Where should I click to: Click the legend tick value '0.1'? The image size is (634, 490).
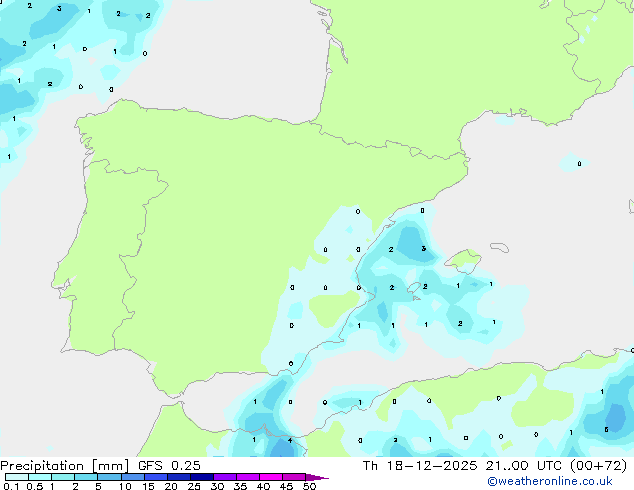[11, 486]
